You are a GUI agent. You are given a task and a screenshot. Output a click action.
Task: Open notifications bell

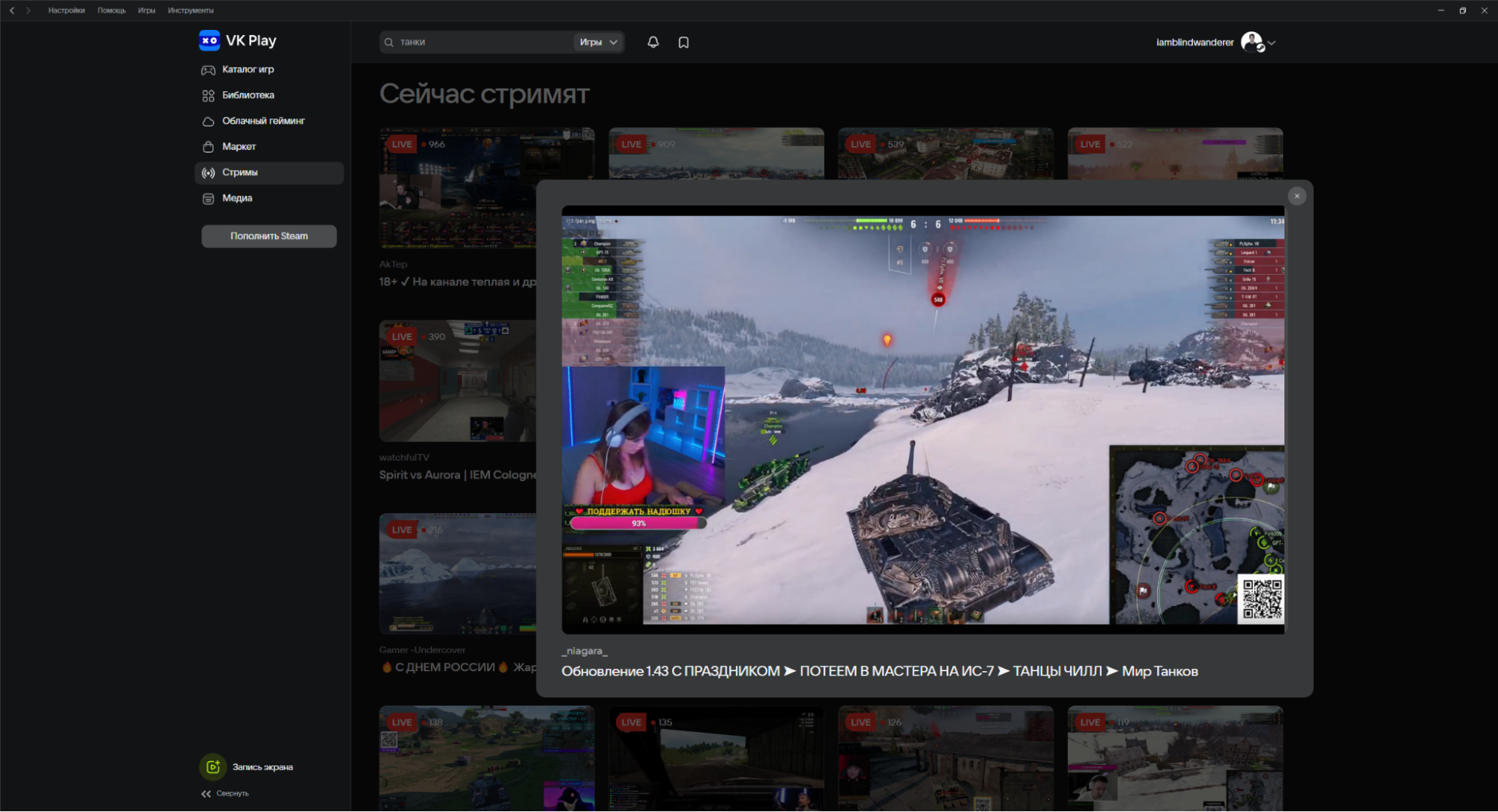tap(653, 43)
